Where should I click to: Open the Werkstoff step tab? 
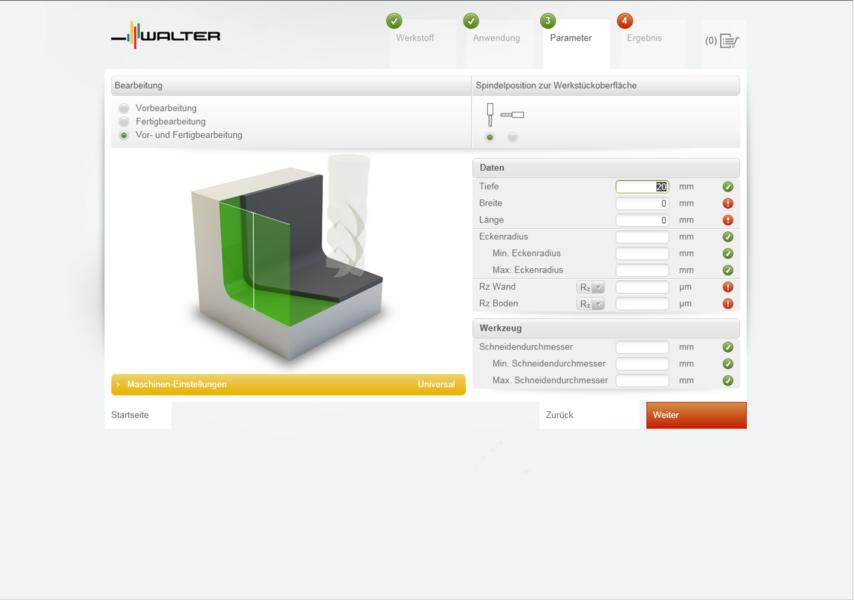pyautogui.click(x=414, y=38)
